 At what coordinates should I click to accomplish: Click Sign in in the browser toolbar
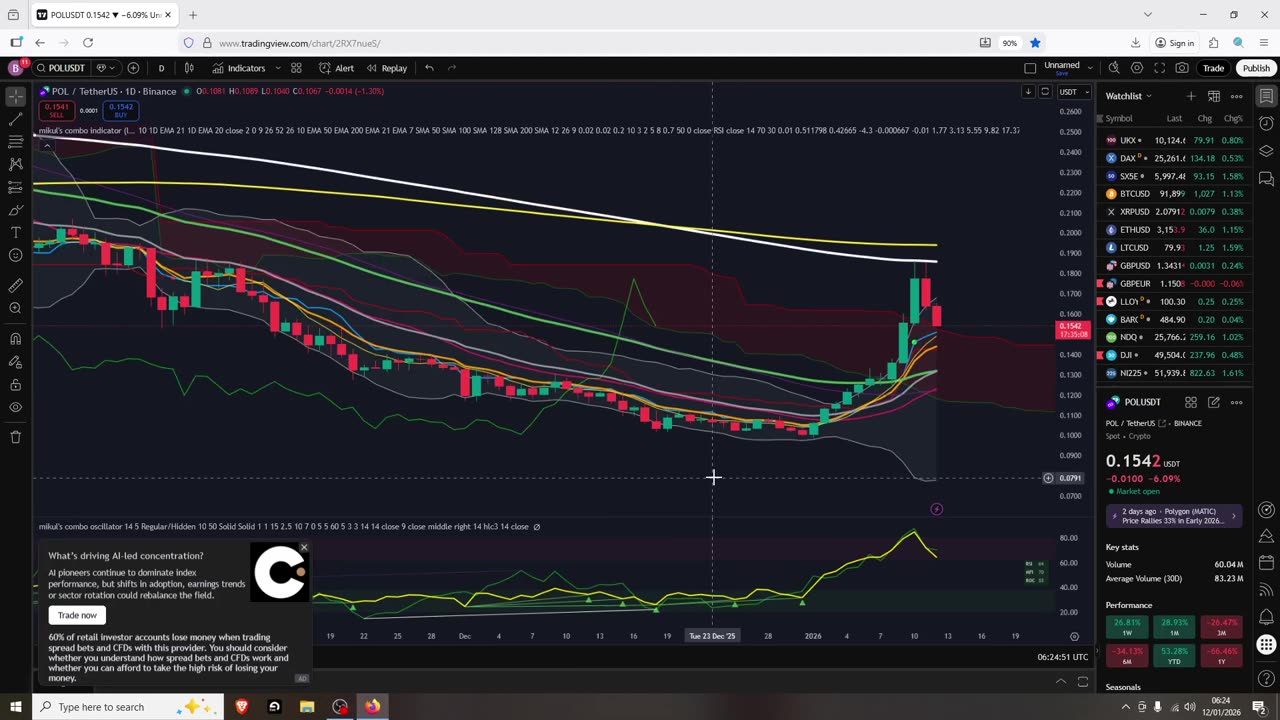click(1175, 43)
